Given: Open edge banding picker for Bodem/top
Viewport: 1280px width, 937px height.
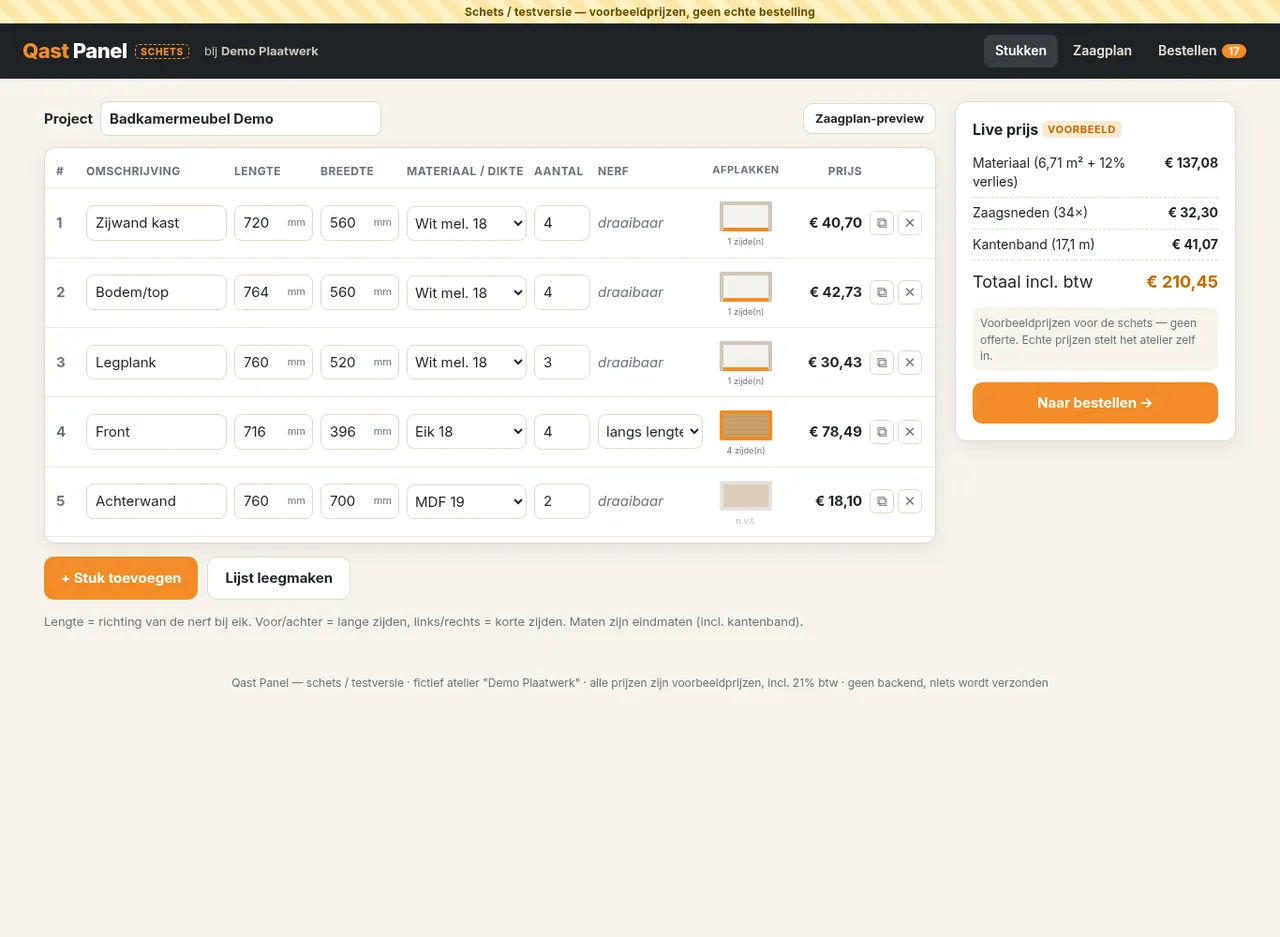Looking at the screenshot, I should (x=746, y=287).
